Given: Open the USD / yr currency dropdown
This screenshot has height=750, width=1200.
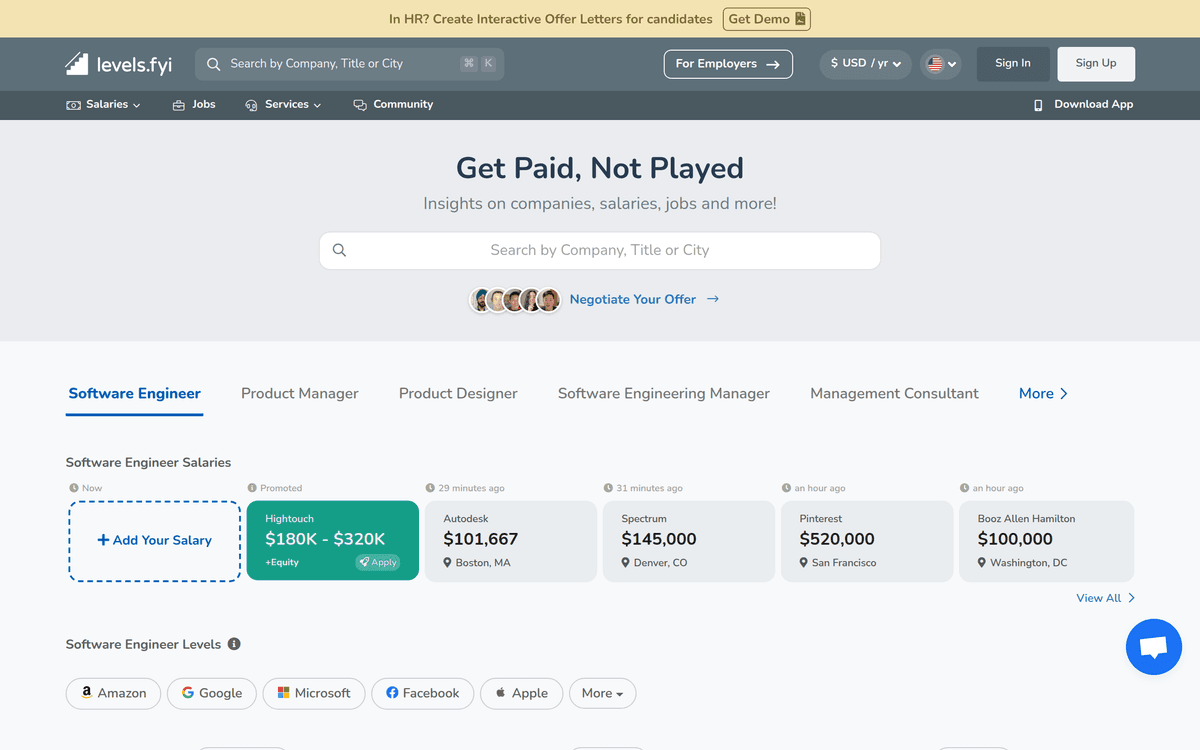Looking at the screenshot, I should tap(865, 64).
